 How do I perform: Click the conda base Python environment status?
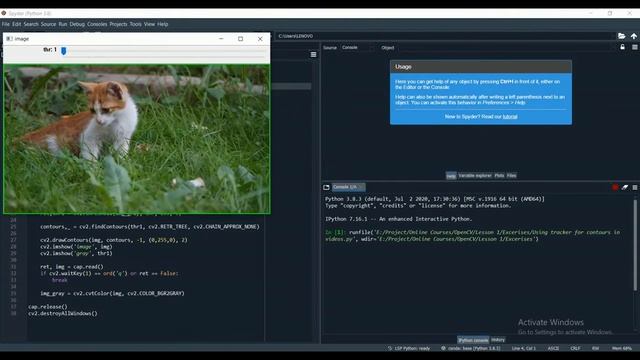[471, 348]
